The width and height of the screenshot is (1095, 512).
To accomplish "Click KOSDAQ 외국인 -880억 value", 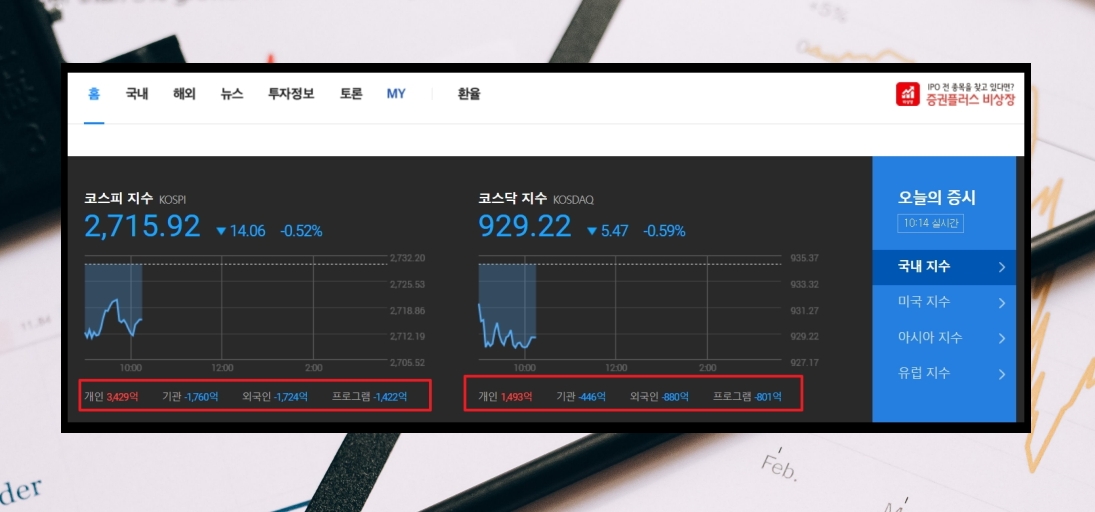I will [x=675, y=397].
